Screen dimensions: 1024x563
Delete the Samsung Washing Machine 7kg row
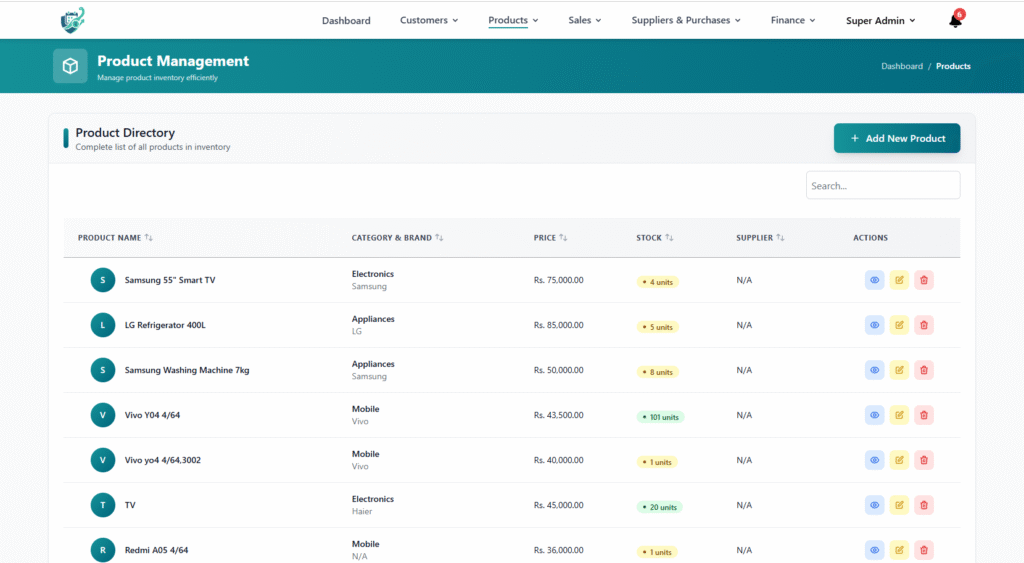coord(924,370)
